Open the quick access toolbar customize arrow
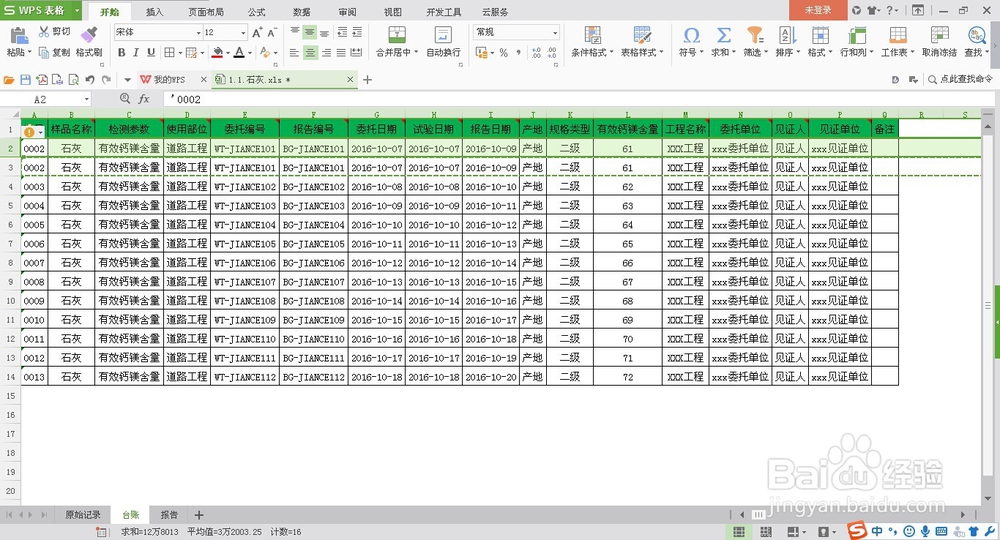This screenshot has height=540, width=1000. [128, 80]
